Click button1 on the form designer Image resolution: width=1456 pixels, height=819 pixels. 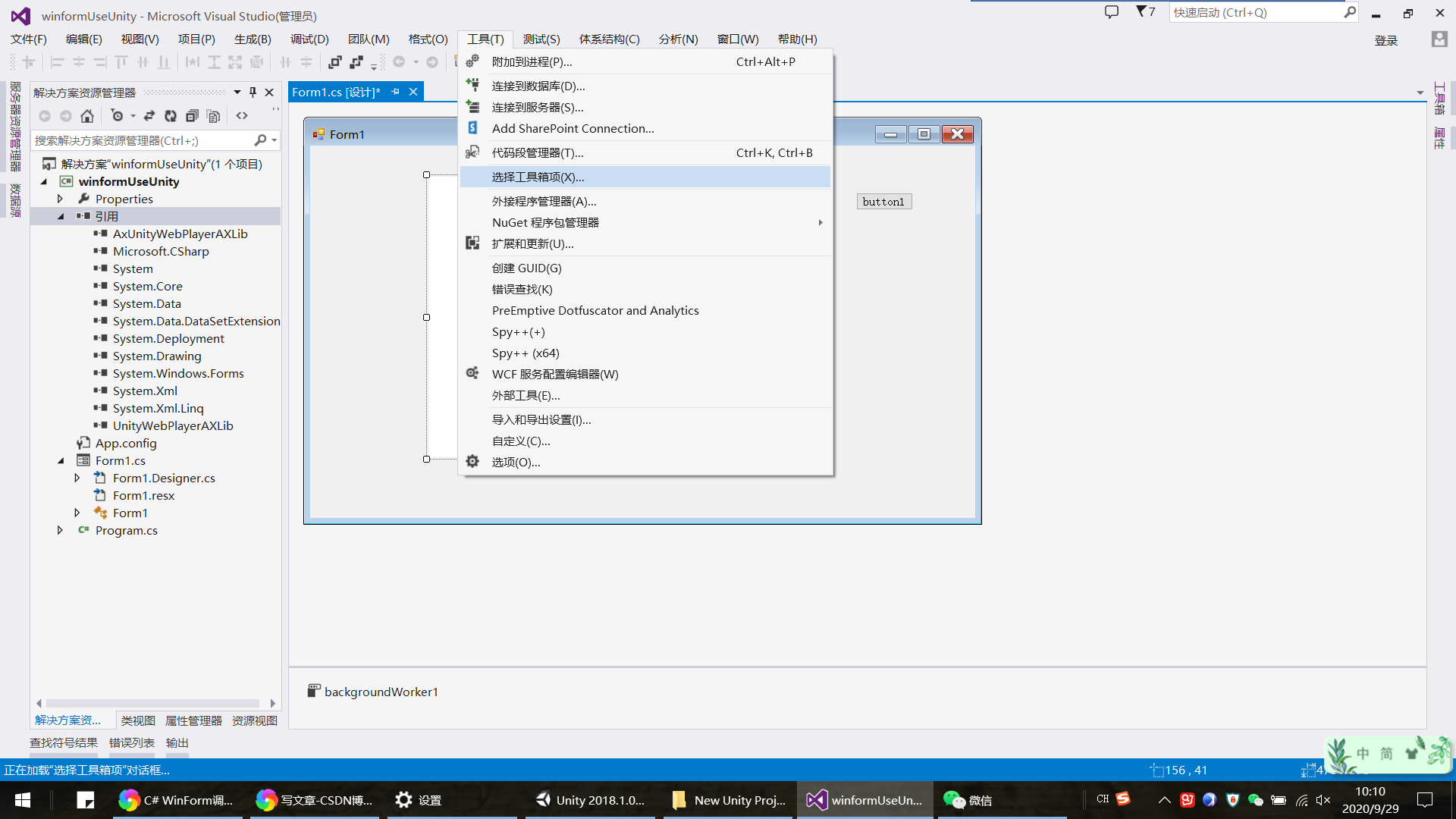point(883,202)
